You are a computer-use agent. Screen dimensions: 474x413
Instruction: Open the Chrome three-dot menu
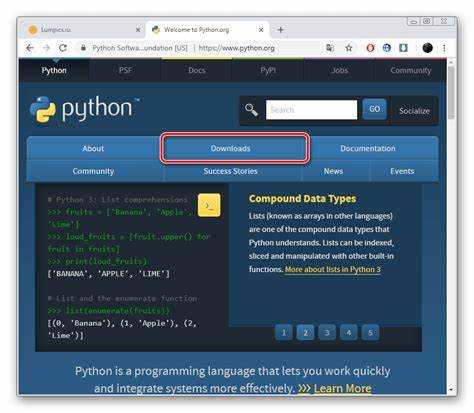tap(444, 48)
